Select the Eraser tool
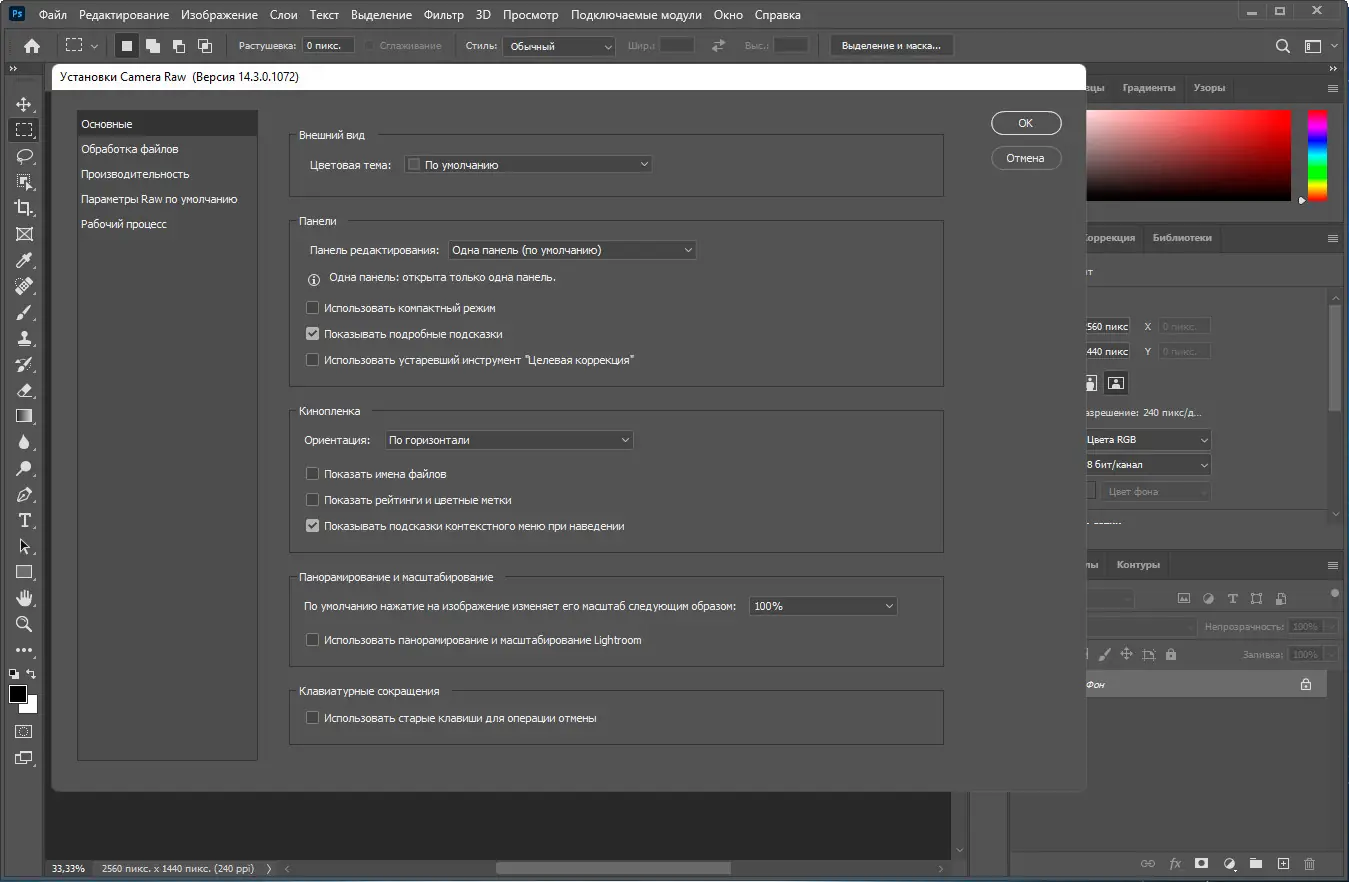 [x=24, y=390]
